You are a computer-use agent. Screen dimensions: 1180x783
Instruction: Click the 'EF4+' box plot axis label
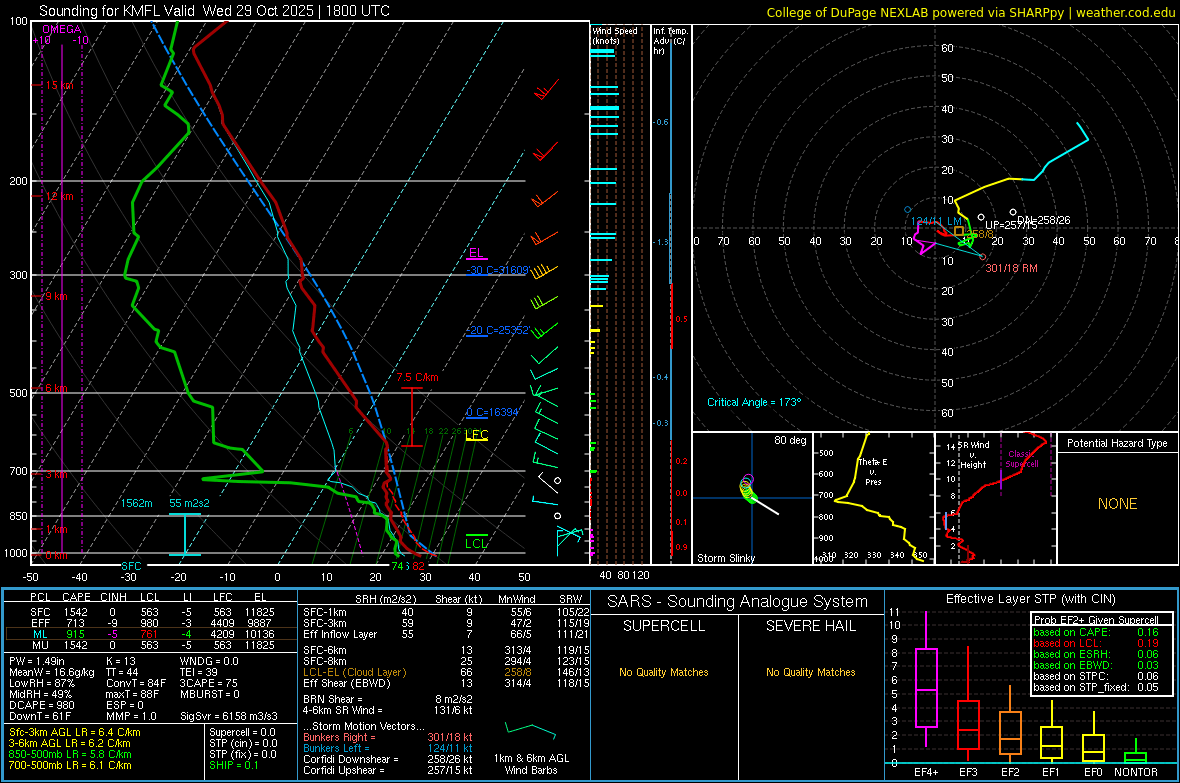[x=926, y=772]
